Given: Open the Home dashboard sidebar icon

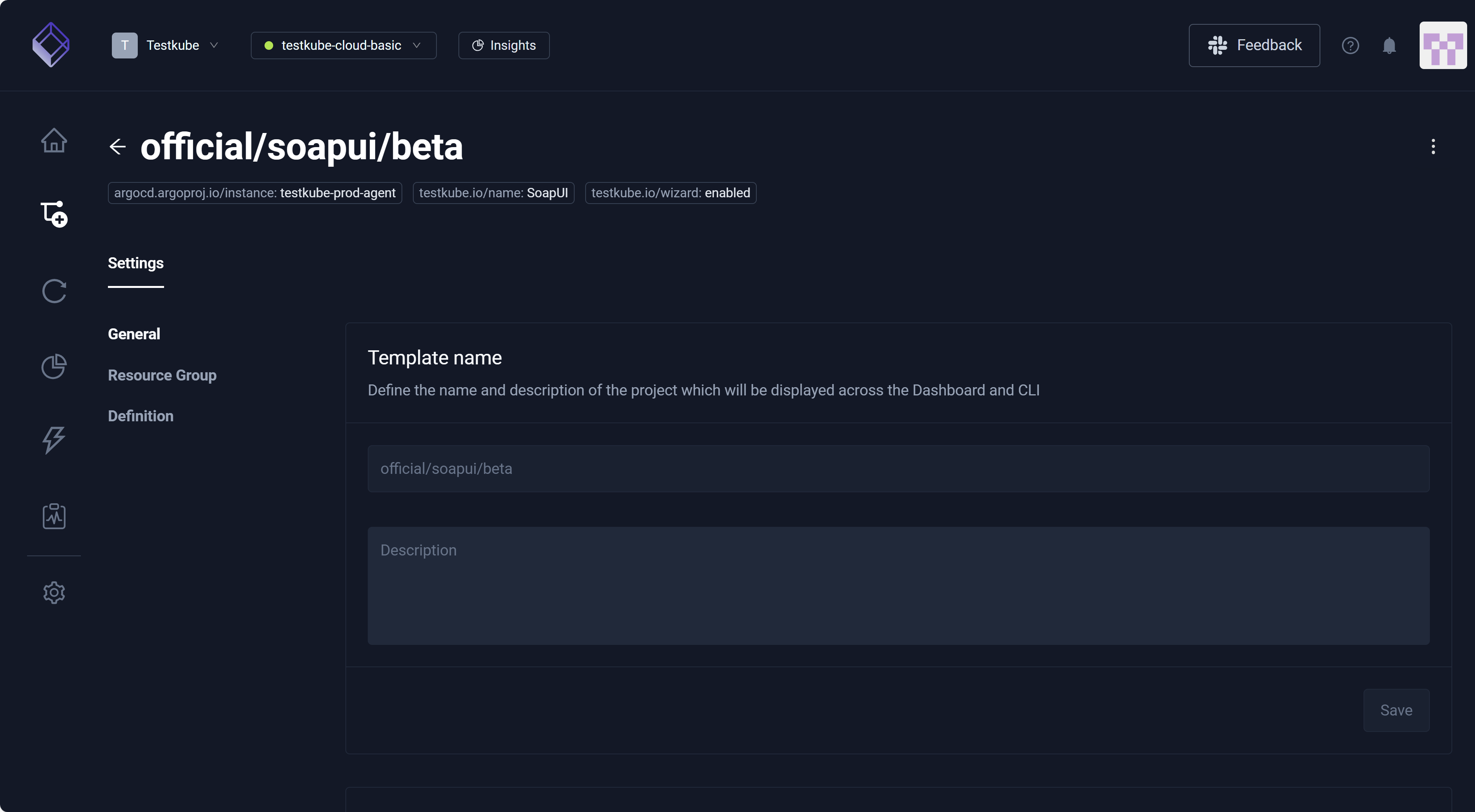Looking at the screenshot, I should [54, 140].
